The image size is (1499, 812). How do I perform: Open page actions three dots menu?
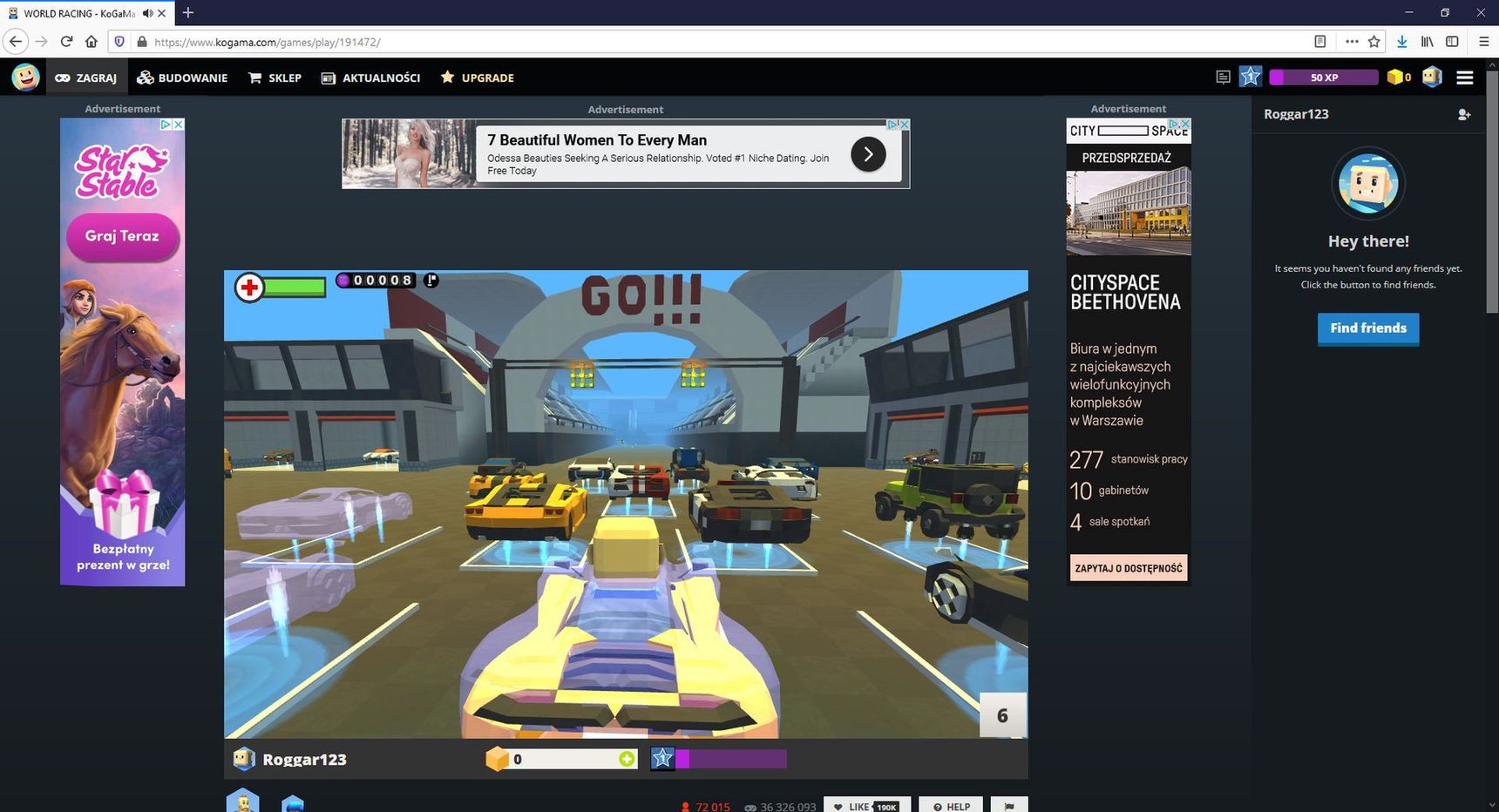tap(1352, 41)
